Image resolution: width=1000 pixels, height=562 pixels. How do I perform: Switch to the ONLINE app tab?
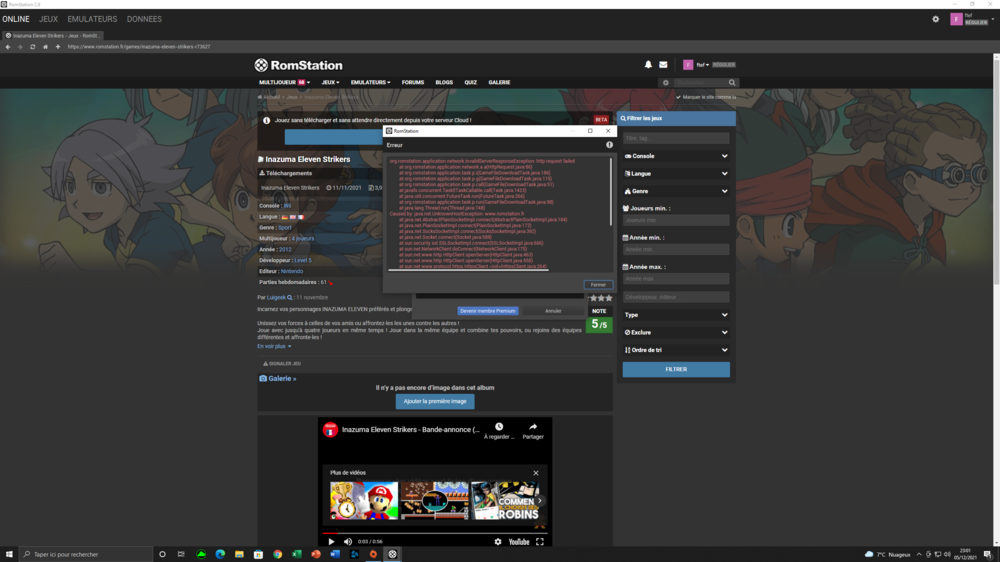click(16, 19)
